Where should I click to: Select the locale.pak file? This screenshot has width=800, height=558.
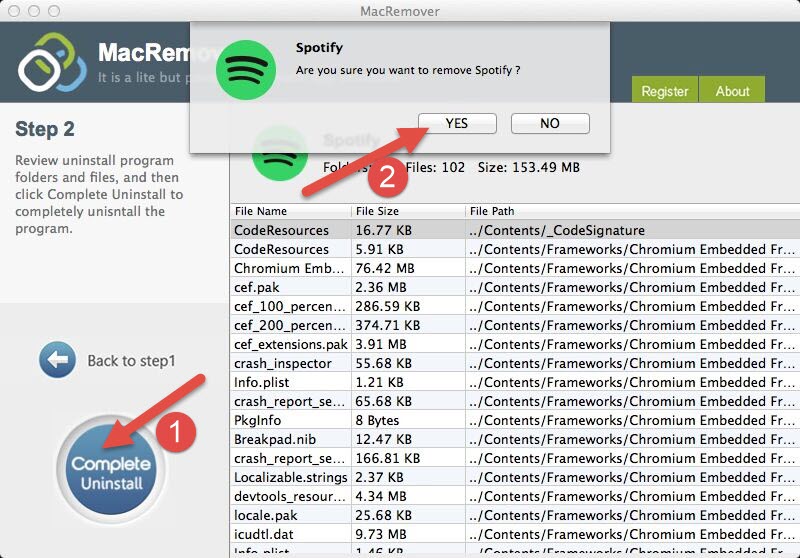click(x=515, y=515)
